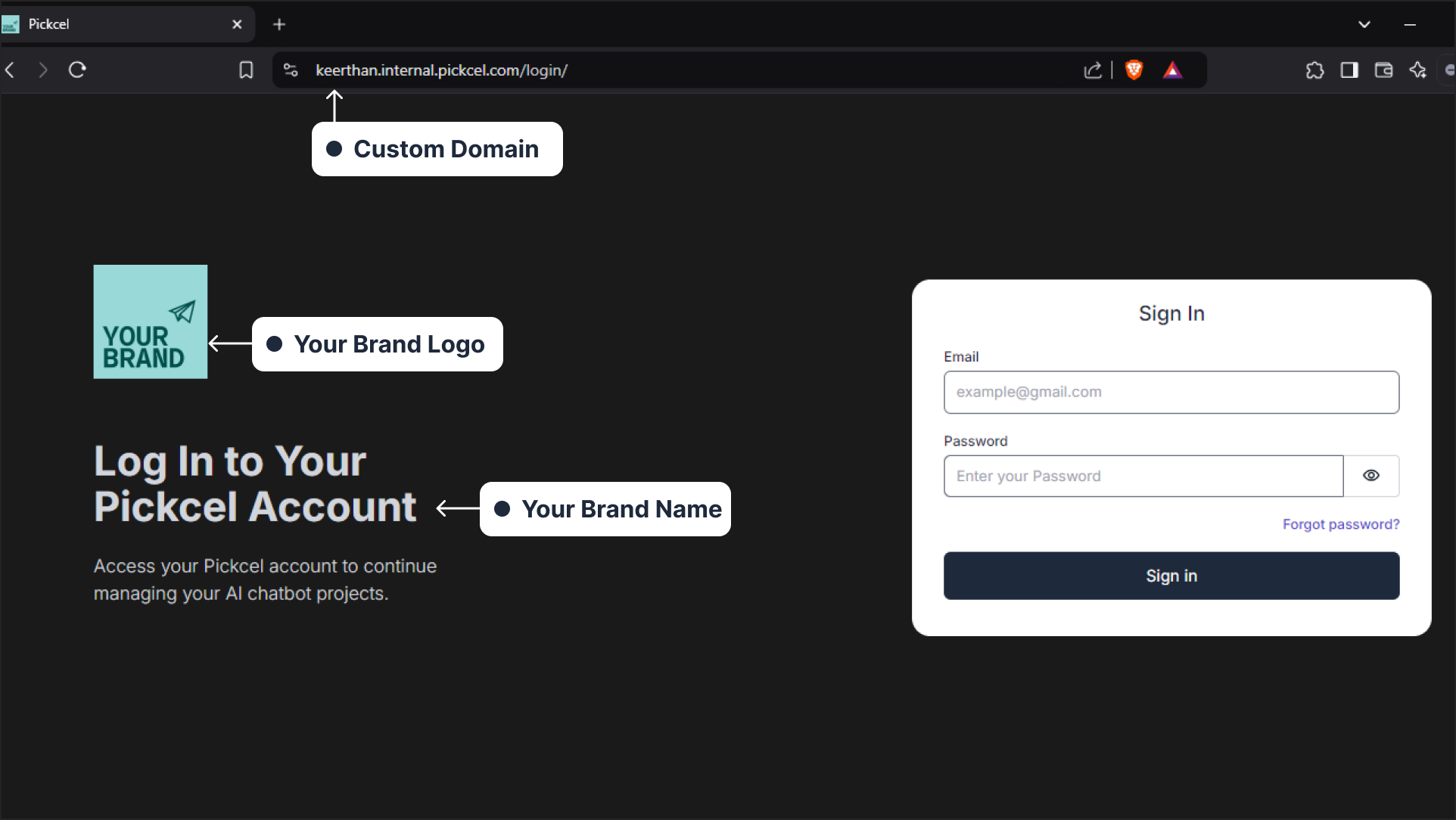Screen dimensions: 1456x820
Task: Click the address bar URL
Action: click(x=441, y=70)
